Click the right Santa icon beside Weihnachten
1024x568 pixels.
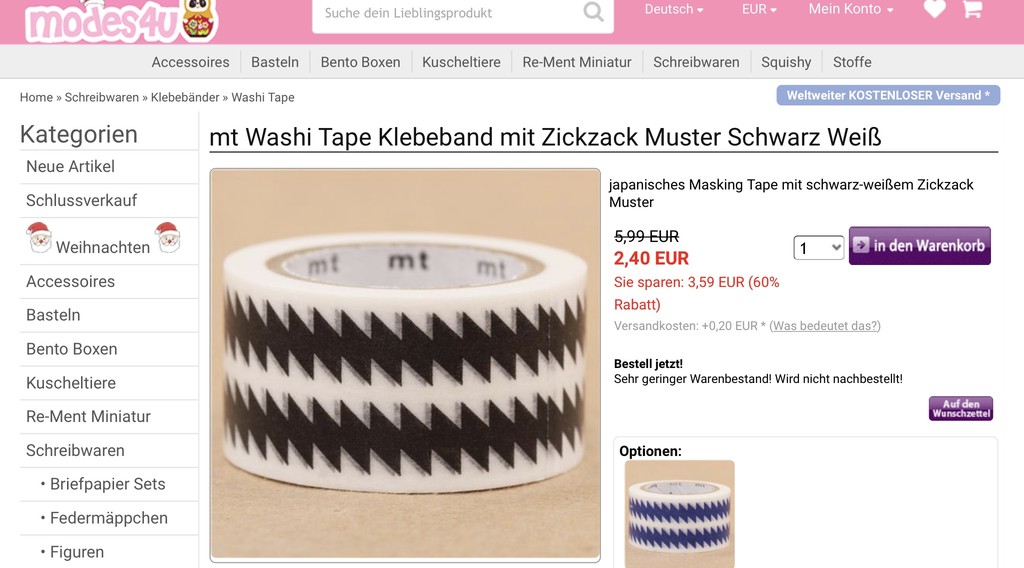coord(168,237)
